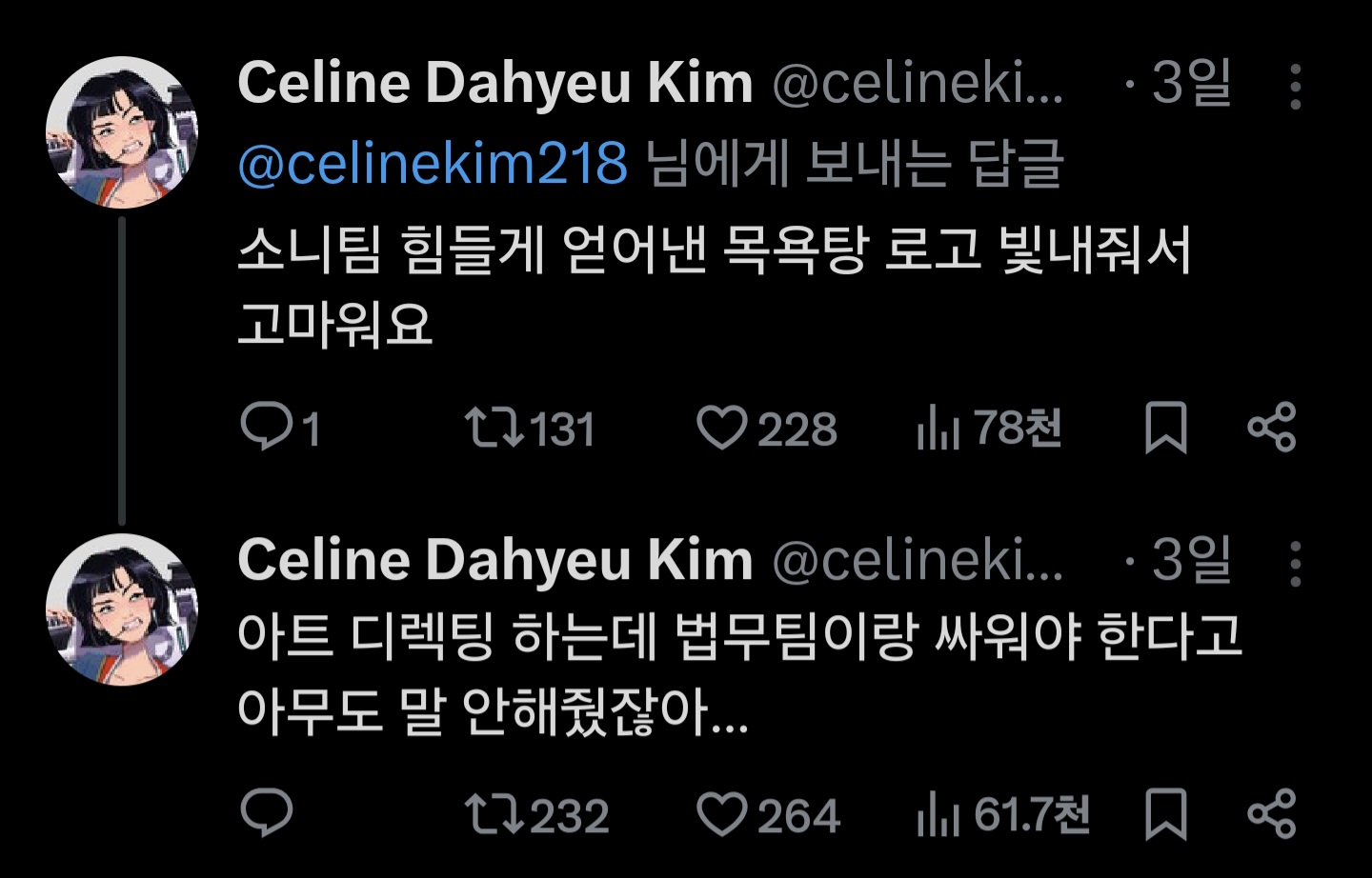Viewport: 1372px width, 878px height.
Task: Click Celine Dahyeu Kim name on first tweet
Action: 494,83
